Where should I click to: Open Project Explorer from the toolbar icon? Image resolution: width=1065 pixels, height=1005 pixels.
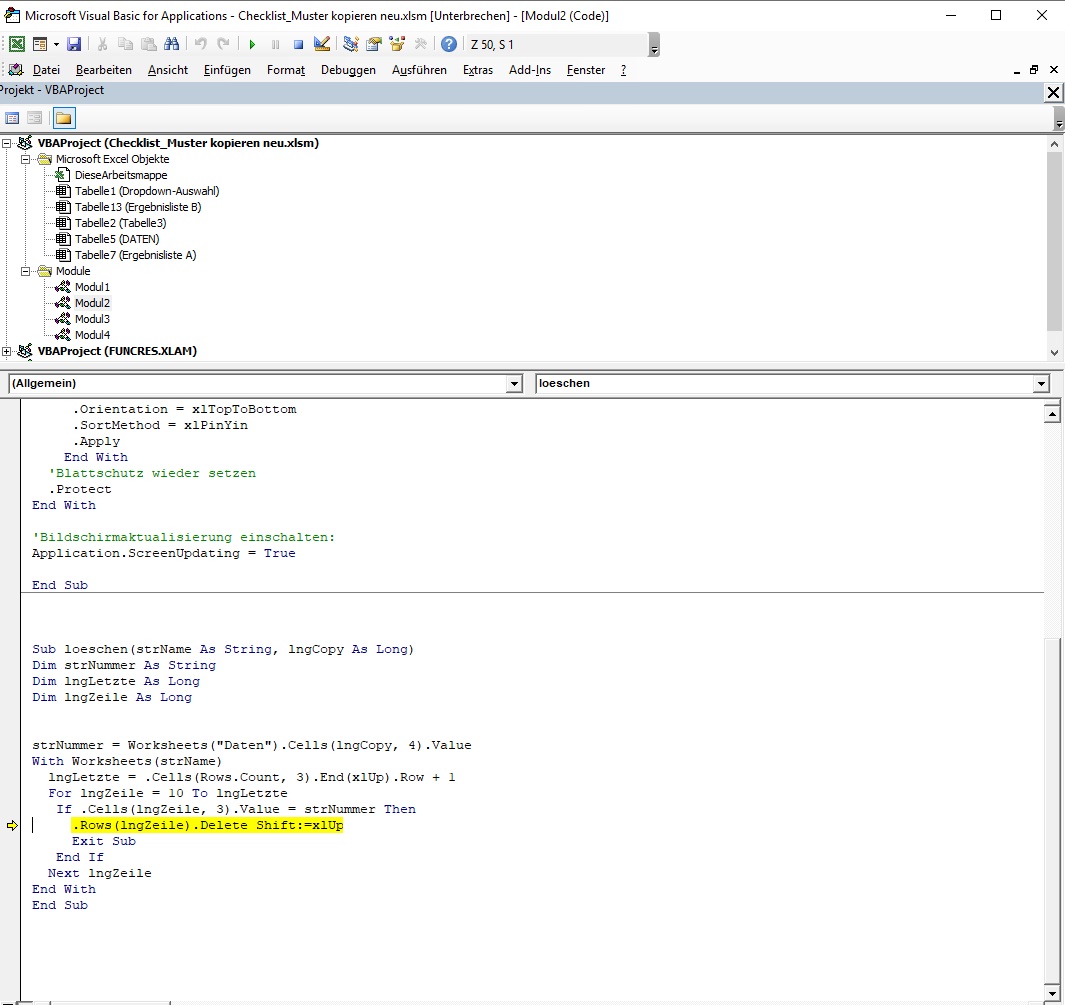[x=351, y=44]
